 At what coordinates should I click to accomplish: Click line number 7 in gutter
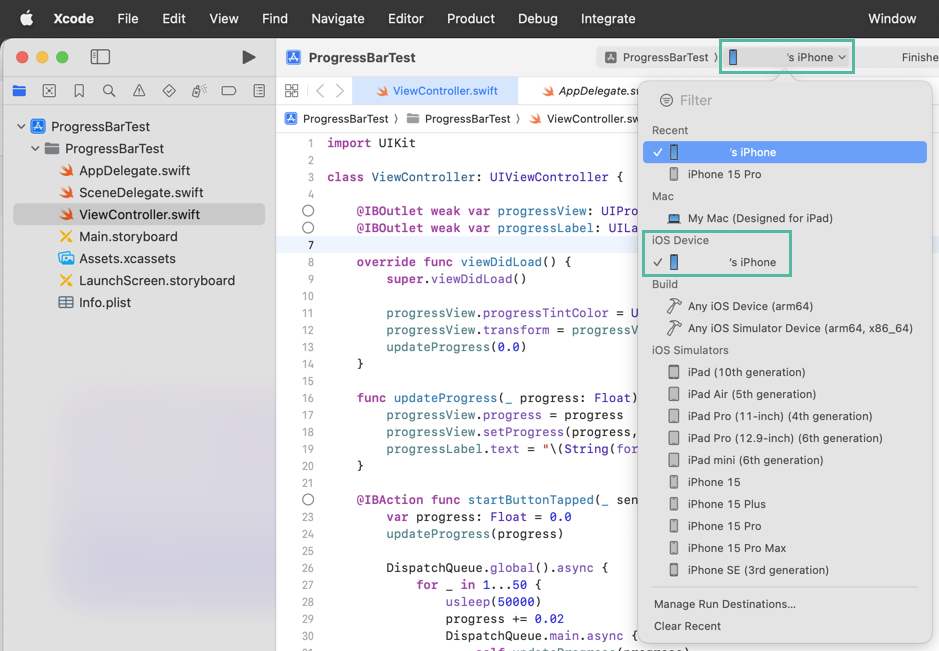click(x=310, y=245)
